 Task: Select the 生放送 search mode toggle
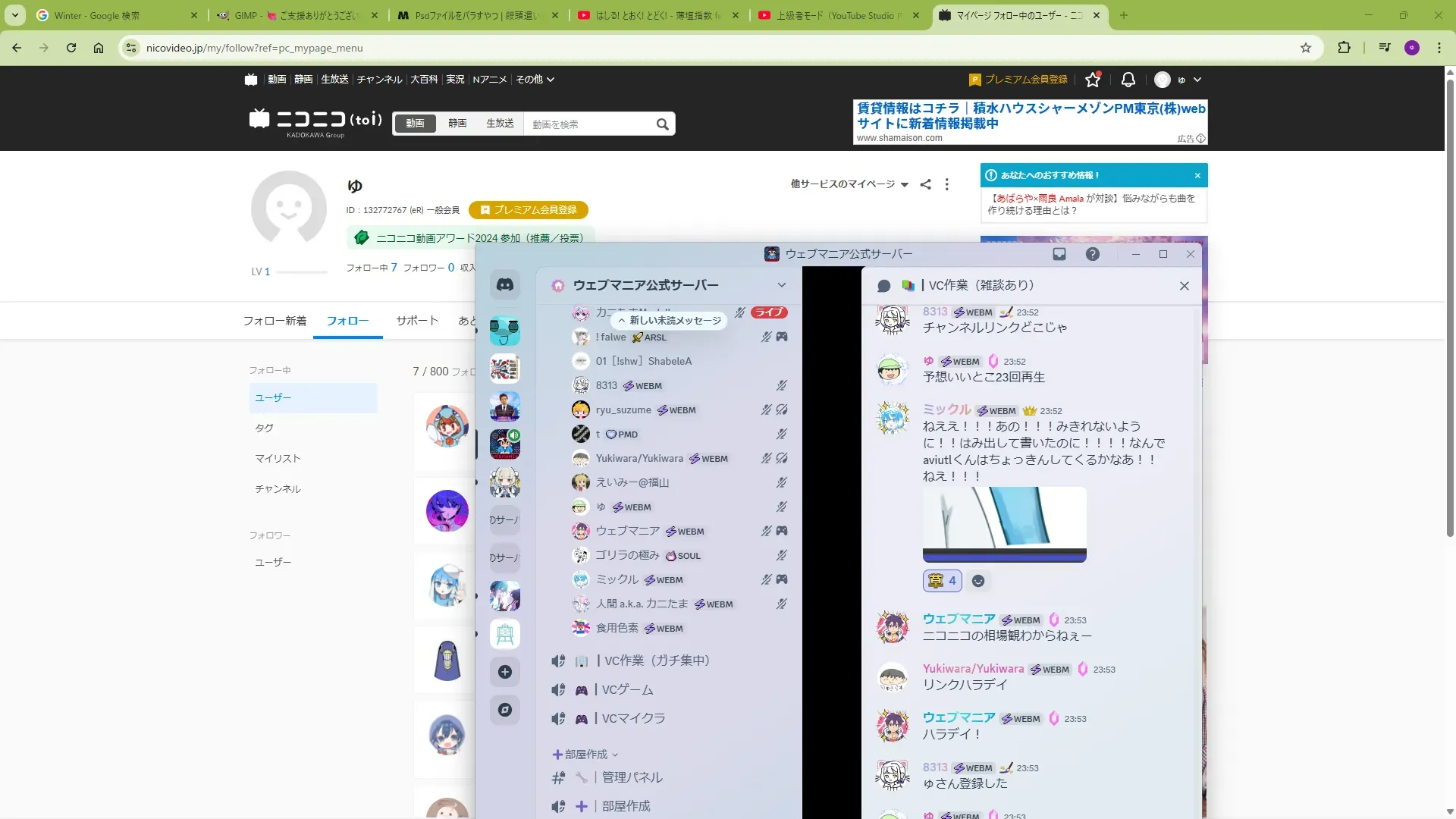tap(500, 124)
